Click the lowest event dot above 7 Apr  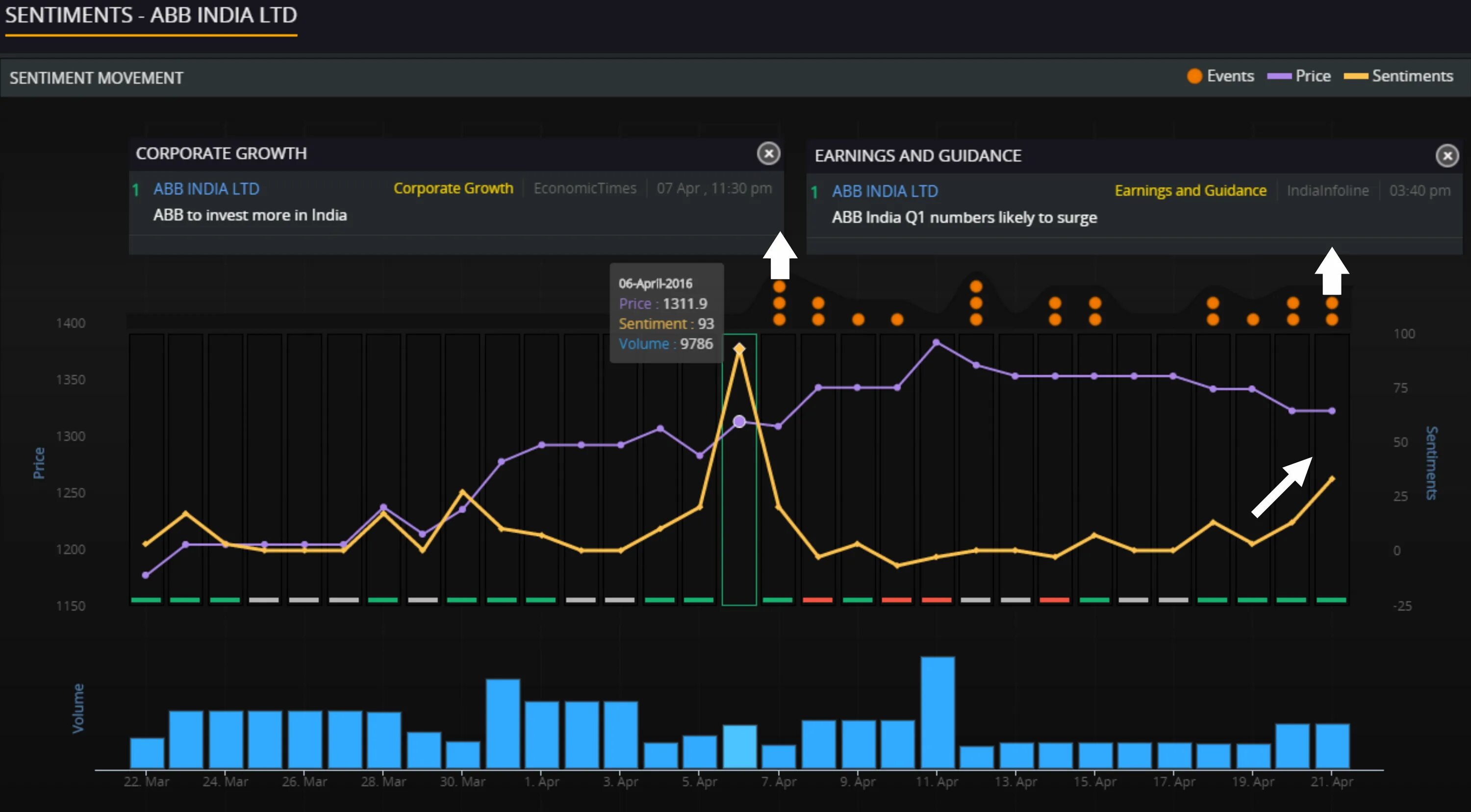coord(780,320)
